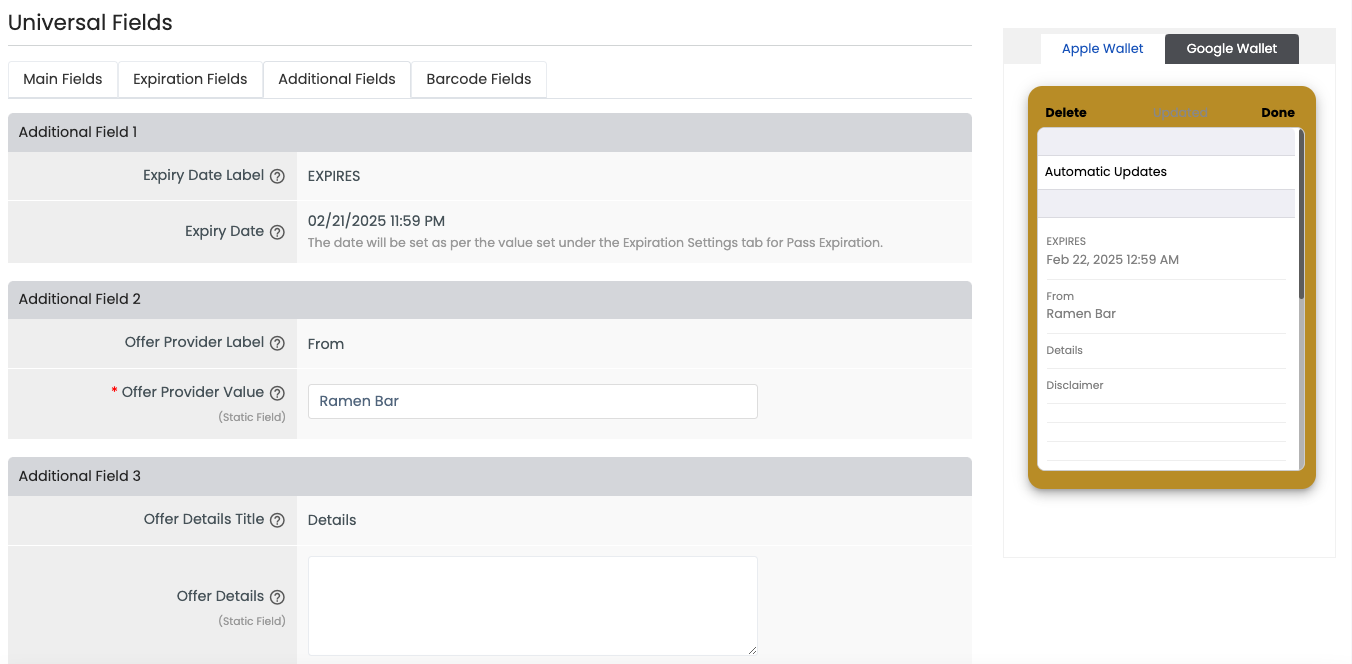Screen dimensions: 1352x664
Task: Click the EXPIRES label value in form
Action: 334,176
